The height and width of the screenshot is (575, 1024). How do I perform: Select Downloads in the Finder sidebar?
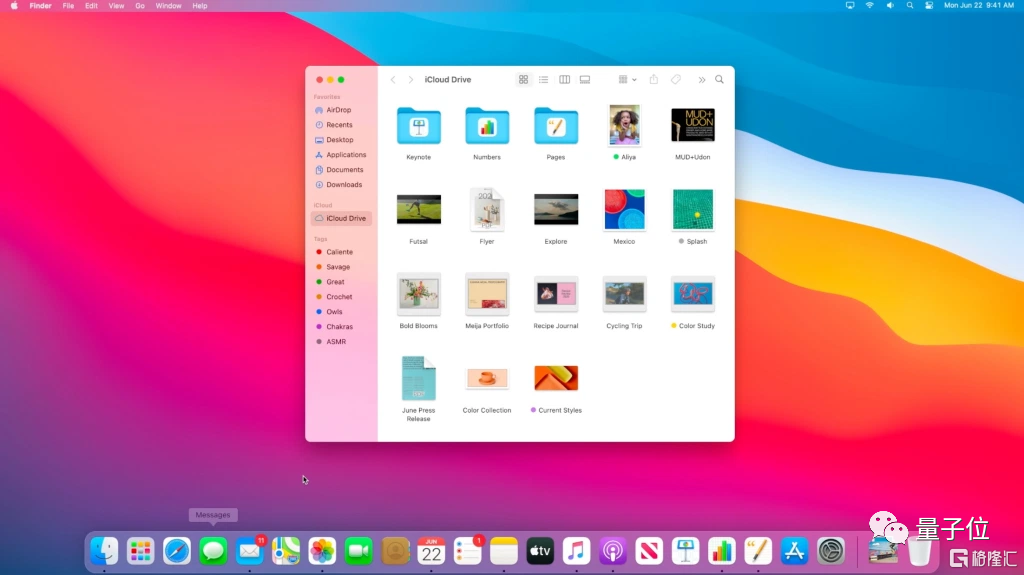[x=343, y=185]
